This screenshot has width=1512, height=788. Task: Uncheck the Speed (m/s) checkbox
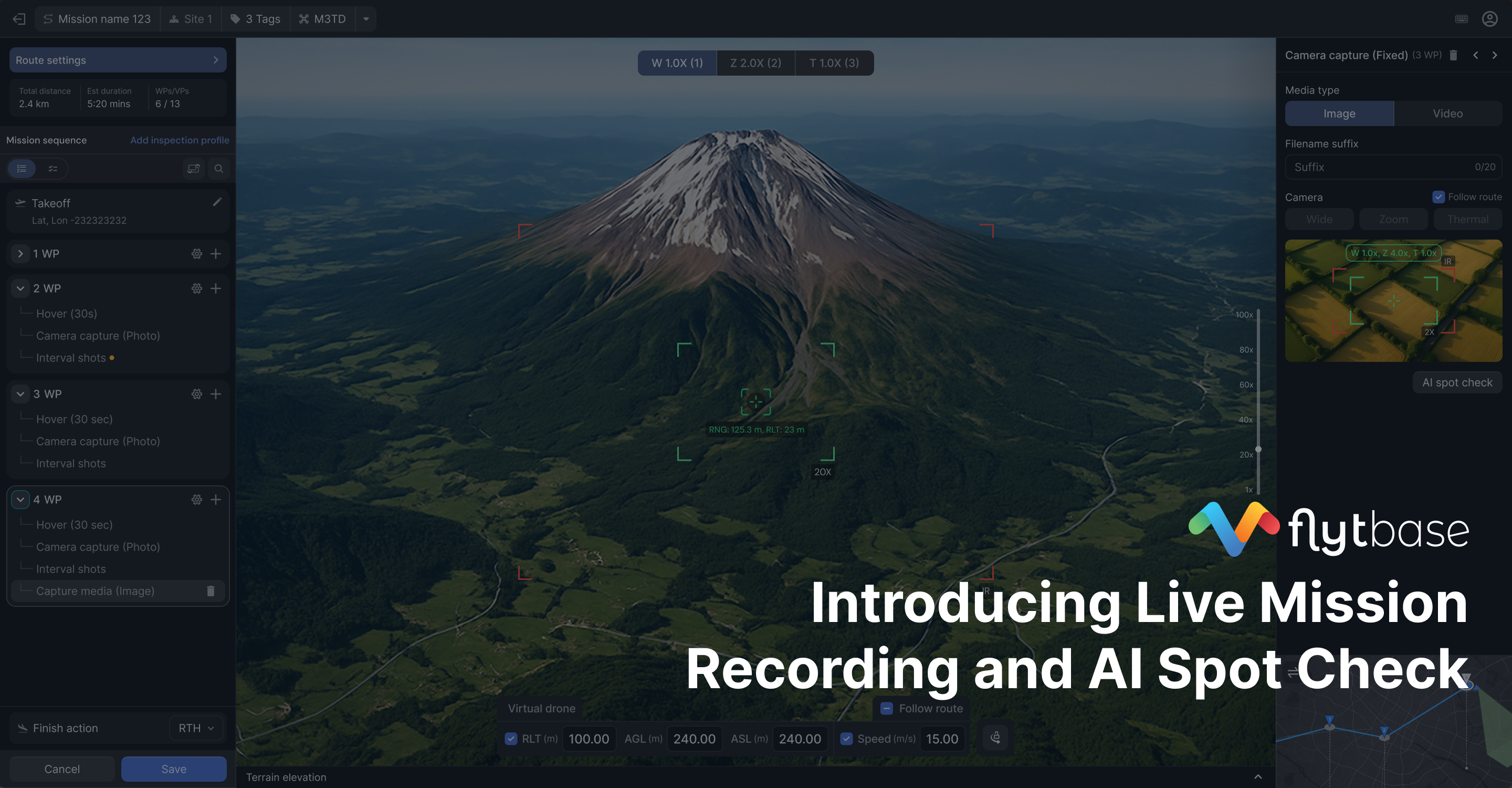point(846,739)
